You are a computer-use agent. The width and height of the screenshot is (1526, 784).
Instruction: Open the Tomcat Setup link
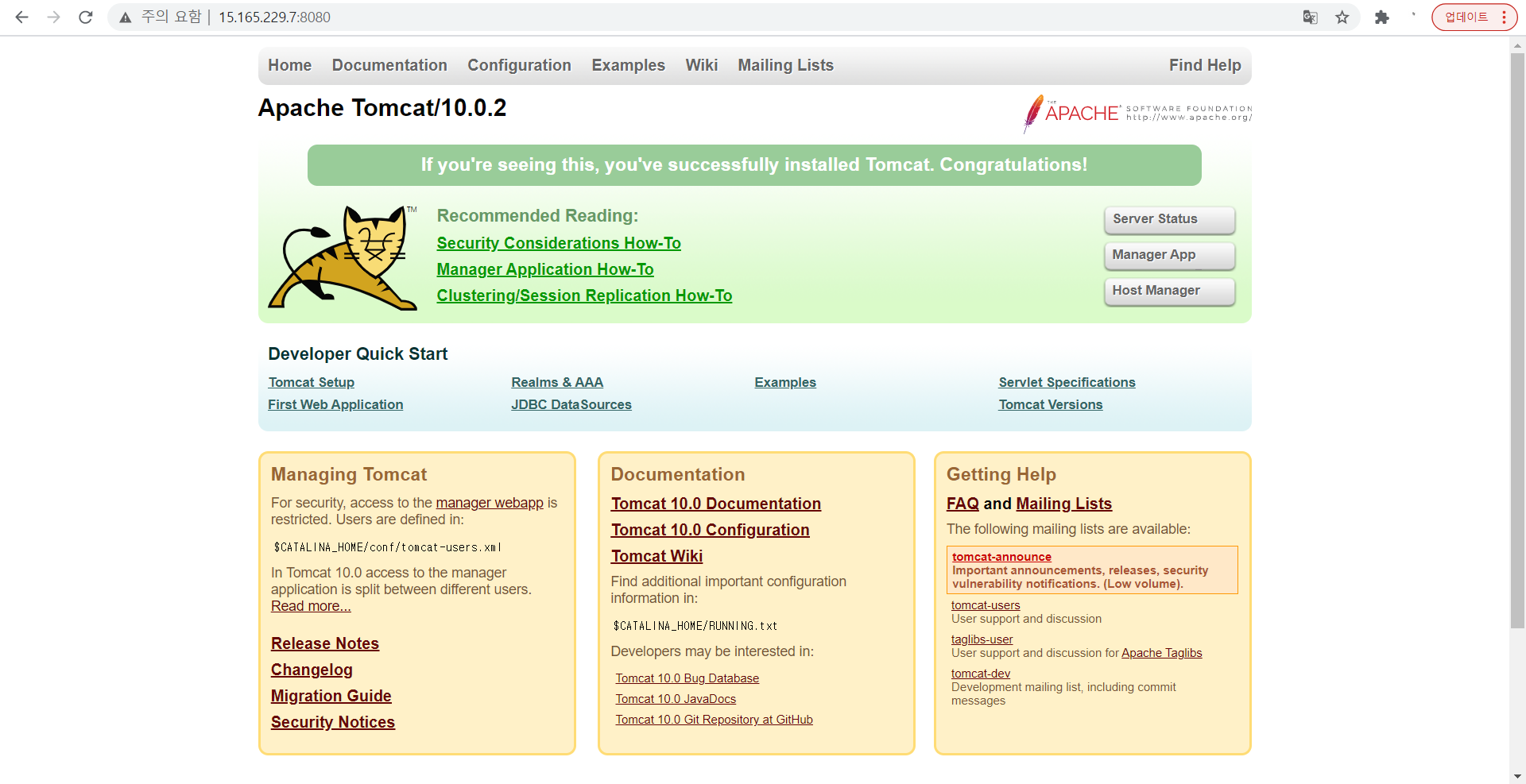(x=311, y=382)
